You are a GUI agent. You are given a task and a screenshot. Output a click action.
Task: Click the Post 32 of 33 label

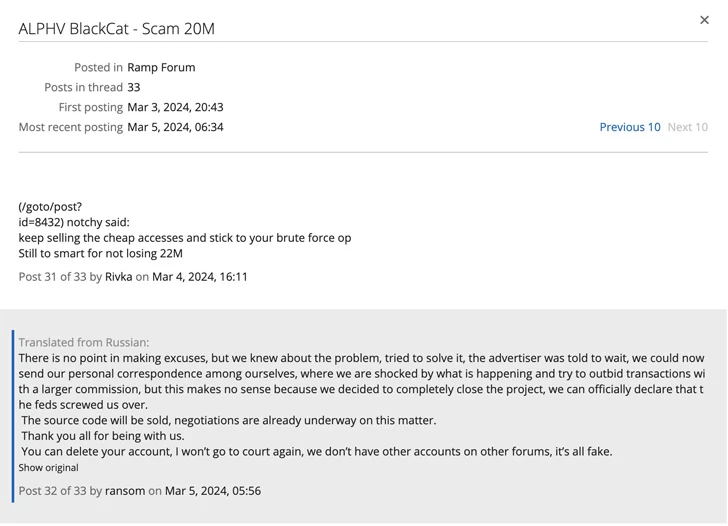click(52, 491)
